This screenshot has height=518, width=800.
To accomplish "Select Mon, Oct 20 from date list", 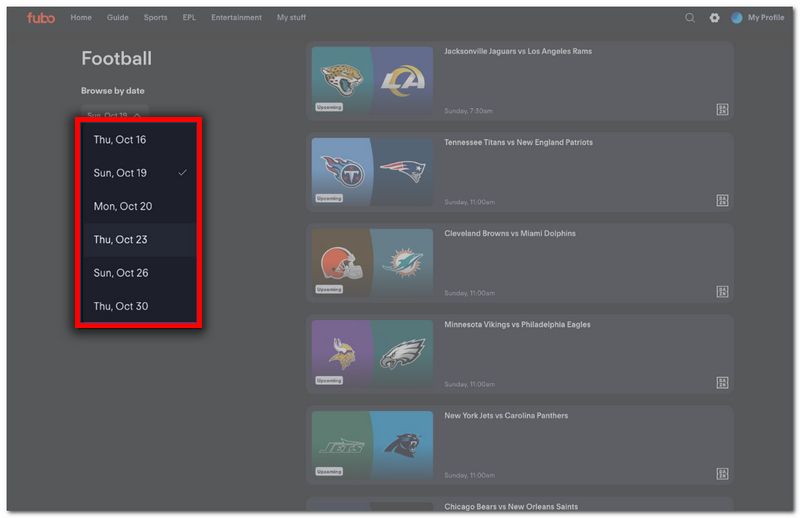I will click(139, 206).
